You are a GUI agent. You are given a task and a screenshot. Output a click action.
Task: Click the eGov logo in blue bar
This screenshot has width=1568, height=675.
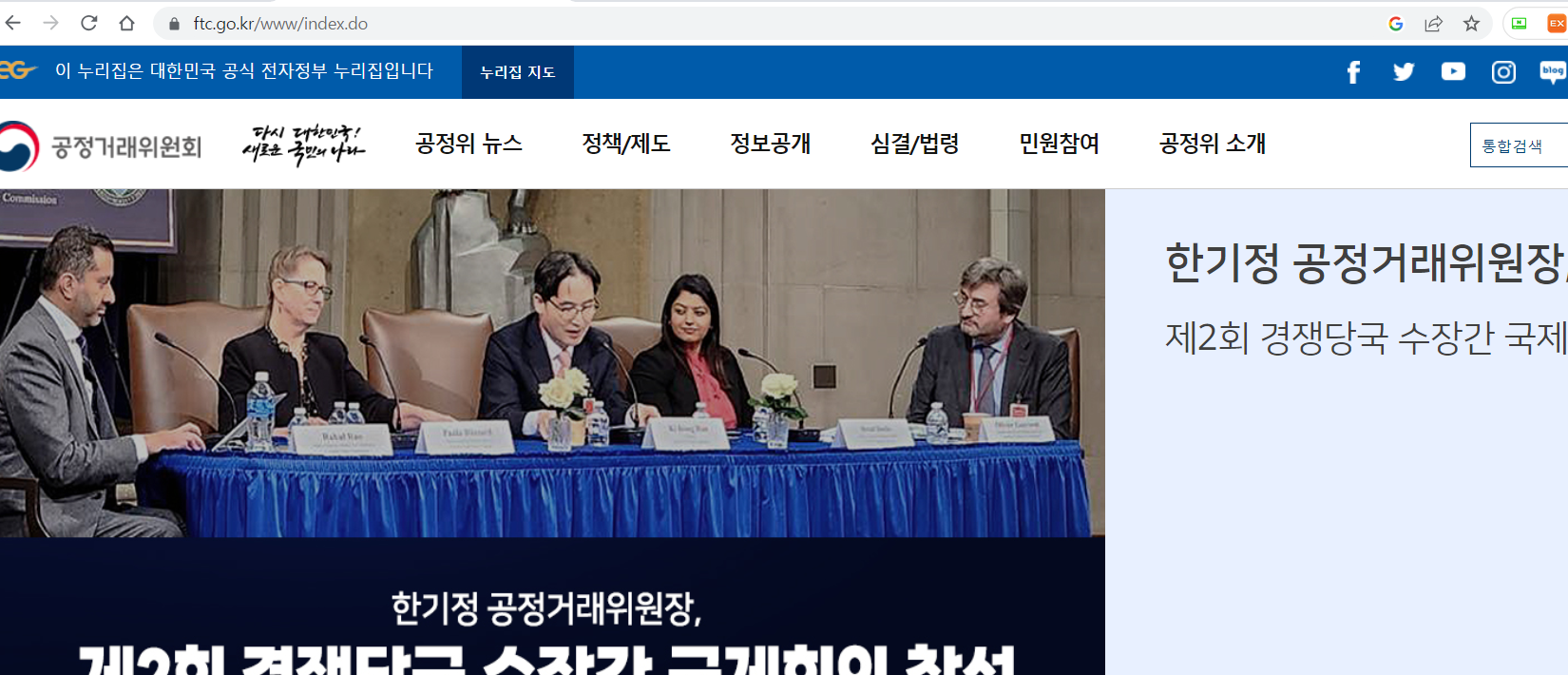pos(18,70)
